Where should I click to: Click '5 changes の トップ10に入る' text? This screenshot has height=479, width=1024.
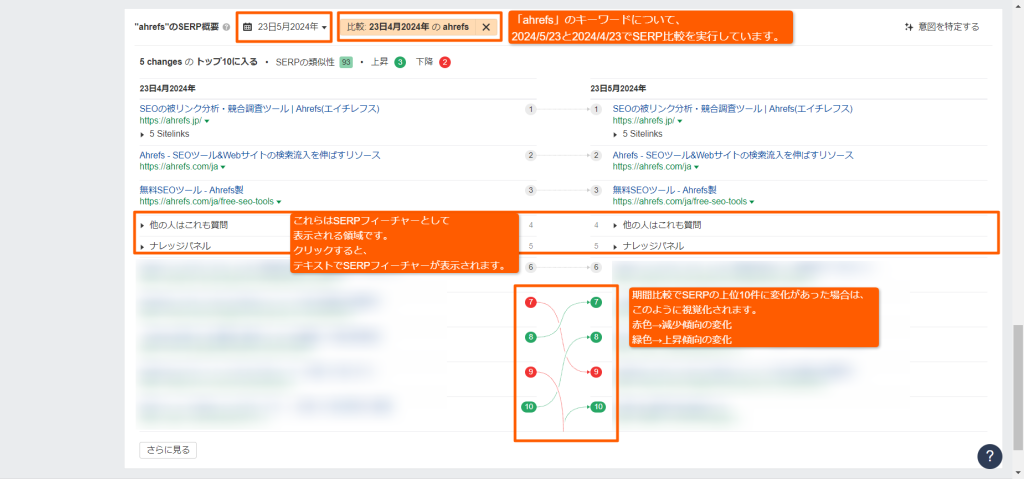199,63
